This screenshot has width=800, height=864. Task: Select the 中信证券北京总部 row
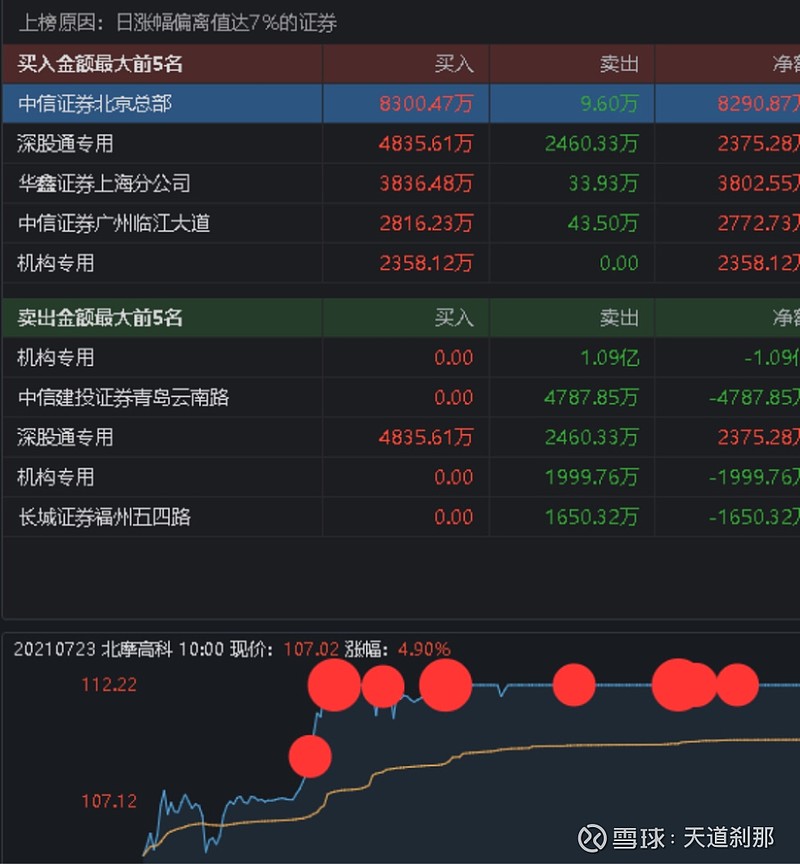tap(401, 103)
